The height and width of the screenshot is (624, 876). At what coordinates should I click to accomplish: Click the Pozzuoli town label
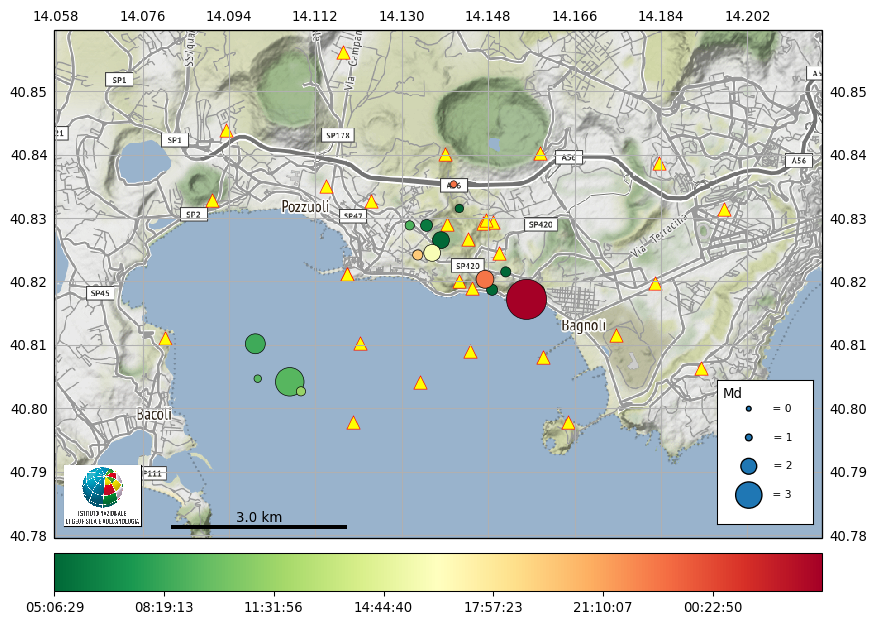coord(305,207)
